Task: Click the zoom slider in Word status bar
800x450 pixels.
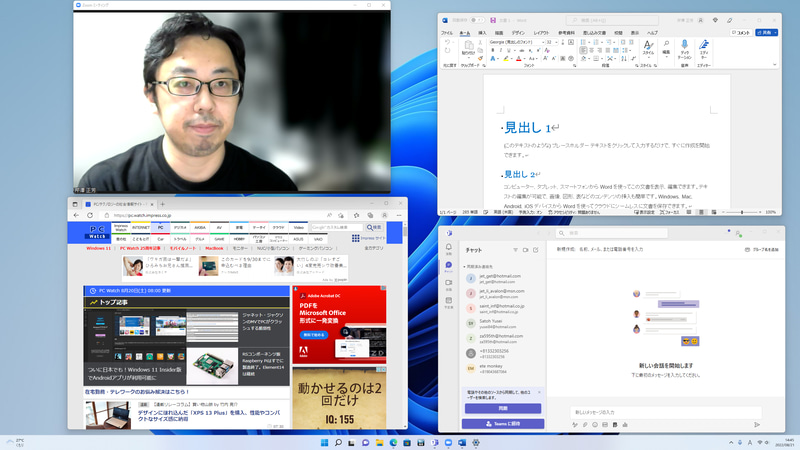Action: coord(742,212)
